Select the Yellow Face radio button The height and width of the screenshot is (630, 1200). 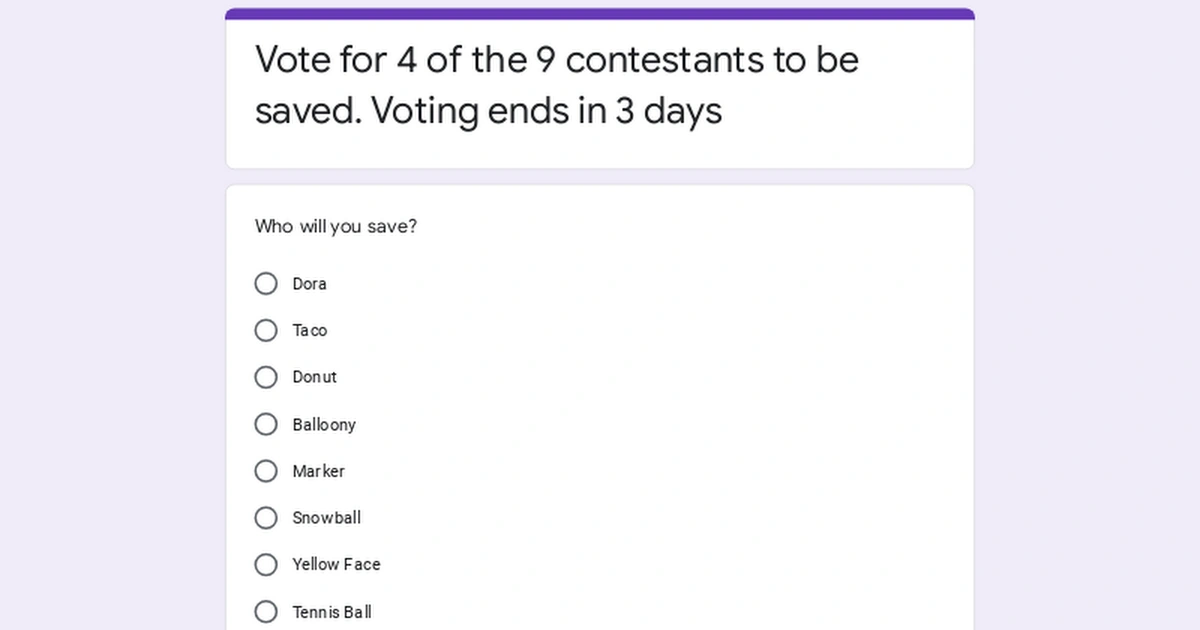[265, 564]
